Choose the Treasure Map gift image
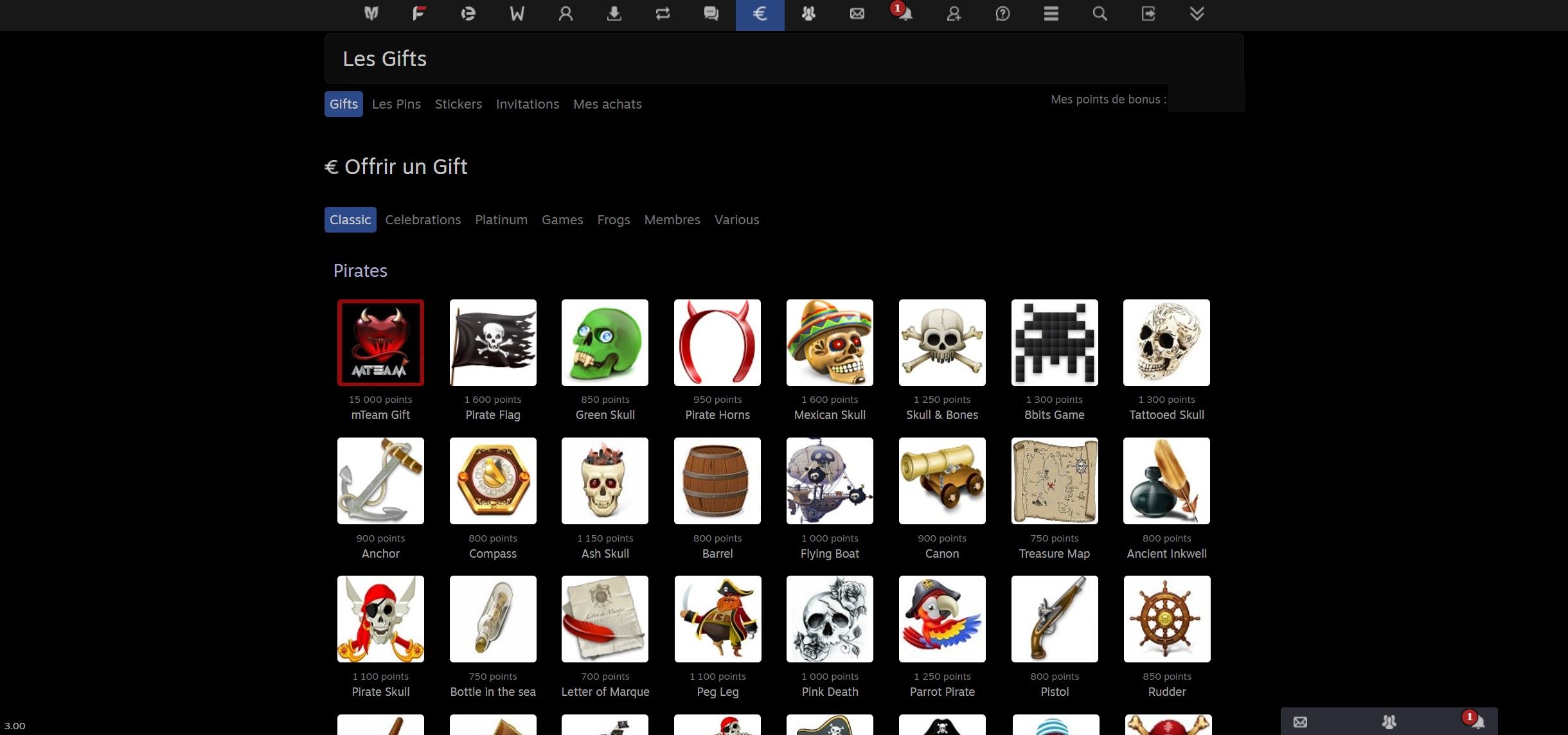 [x=1055, y=481]
